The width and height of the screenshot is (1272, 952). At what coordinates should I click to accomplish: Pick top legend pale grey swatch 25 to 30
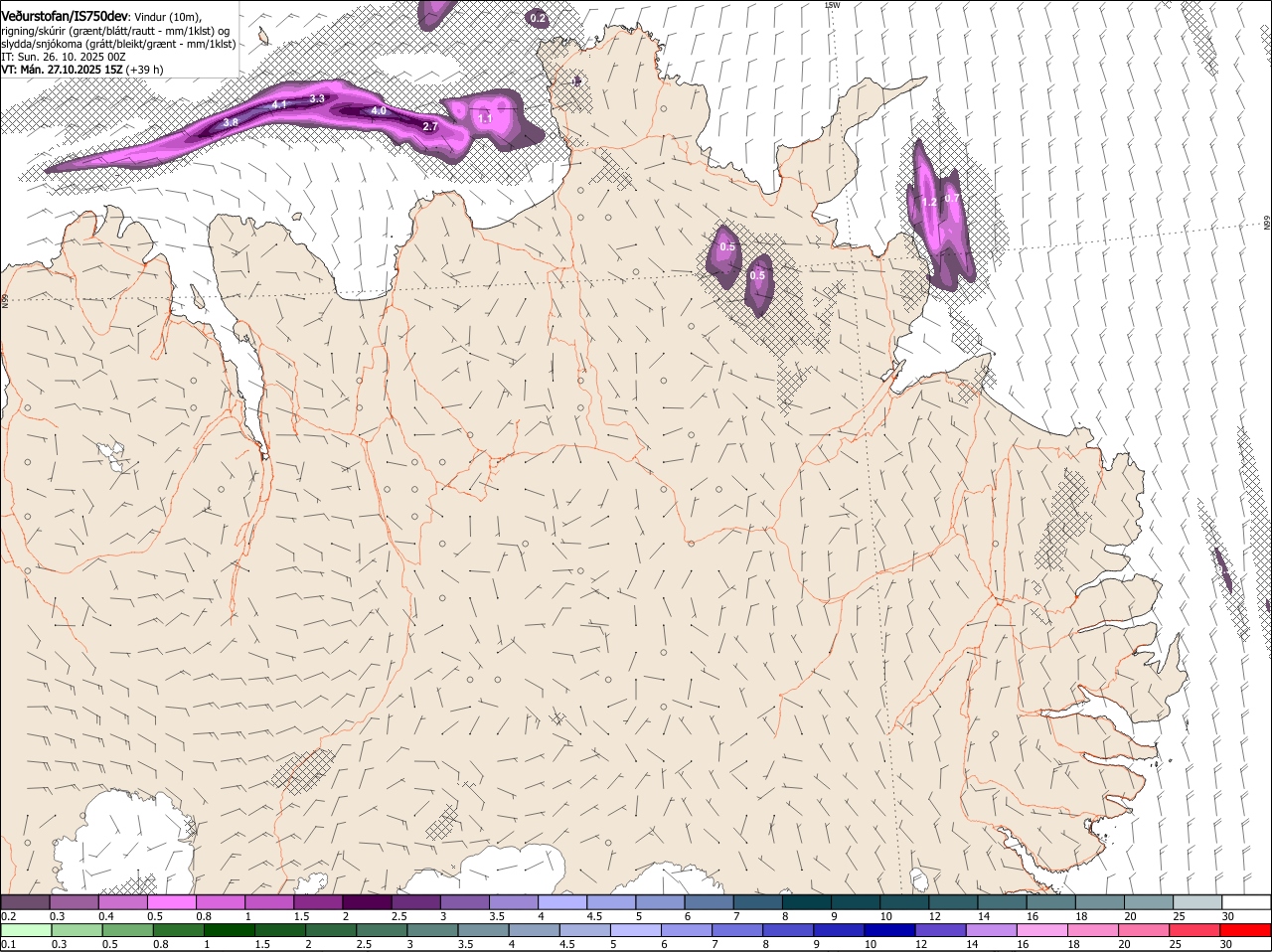pos(1197,901)
